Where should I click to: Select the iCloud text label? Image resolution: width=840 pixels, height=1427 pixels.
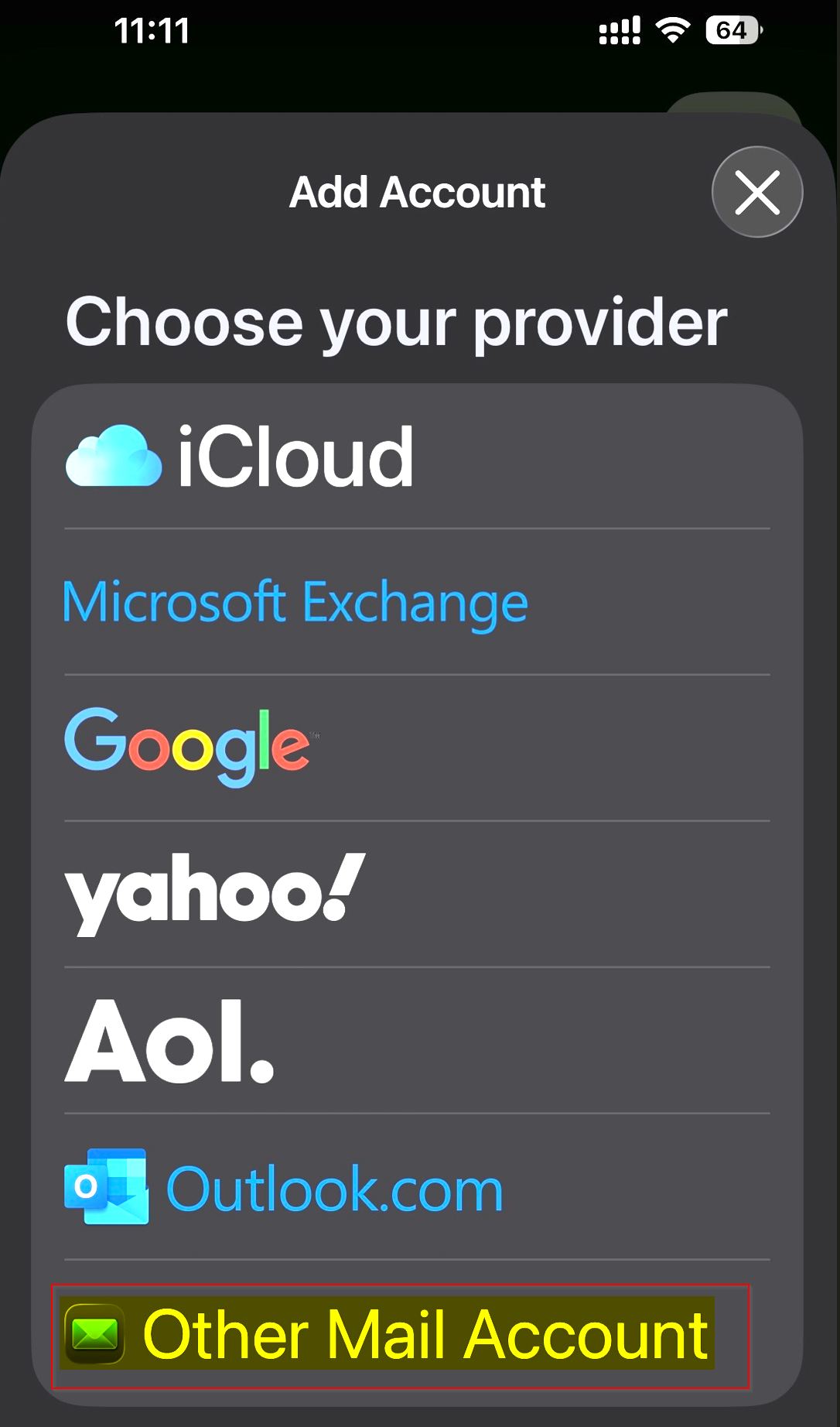point(295,457)
